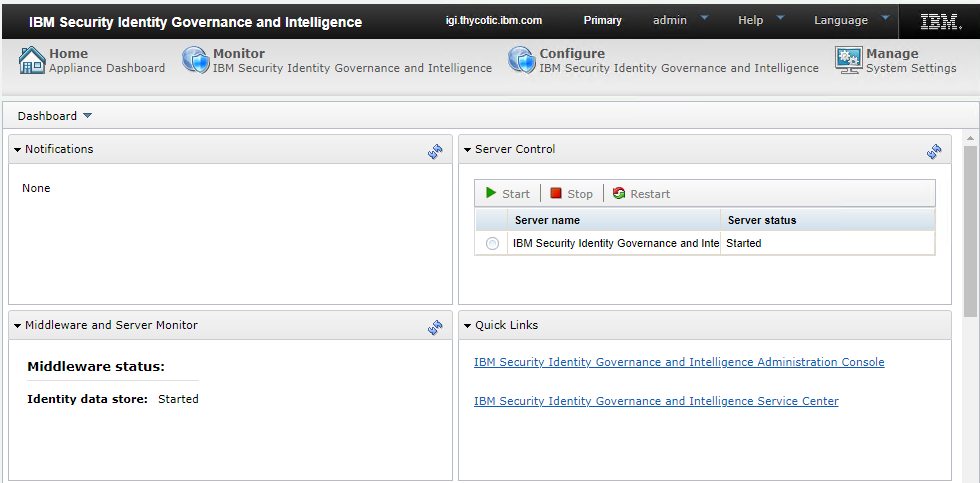Open the Administration Console quick link
The image size is (980, 483).
(679, 362)
